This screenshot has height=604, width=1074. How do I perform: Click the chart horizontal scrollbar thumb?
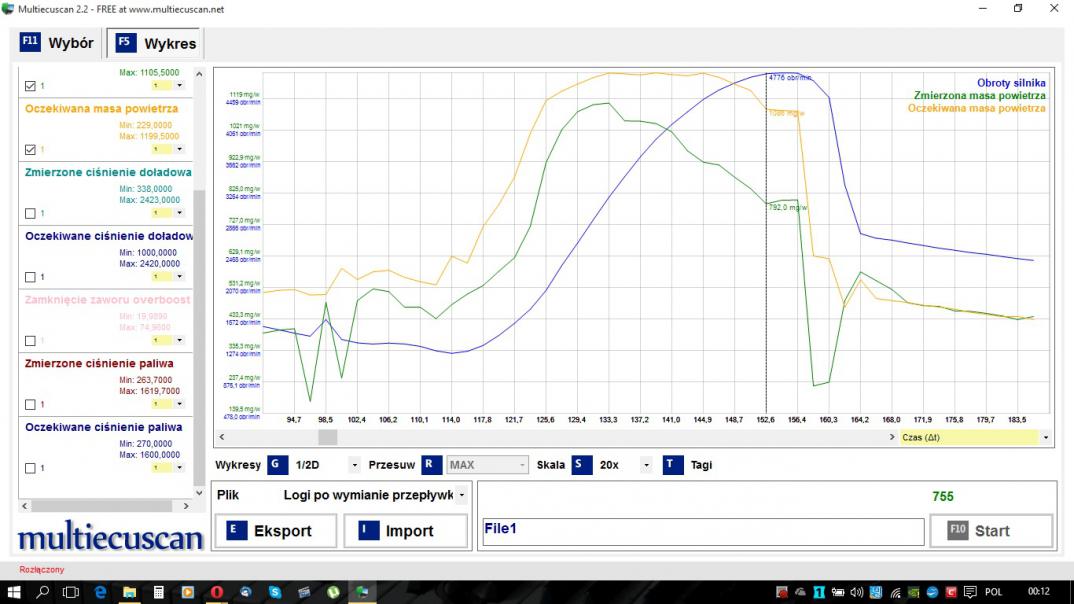[x=327, y=437]
